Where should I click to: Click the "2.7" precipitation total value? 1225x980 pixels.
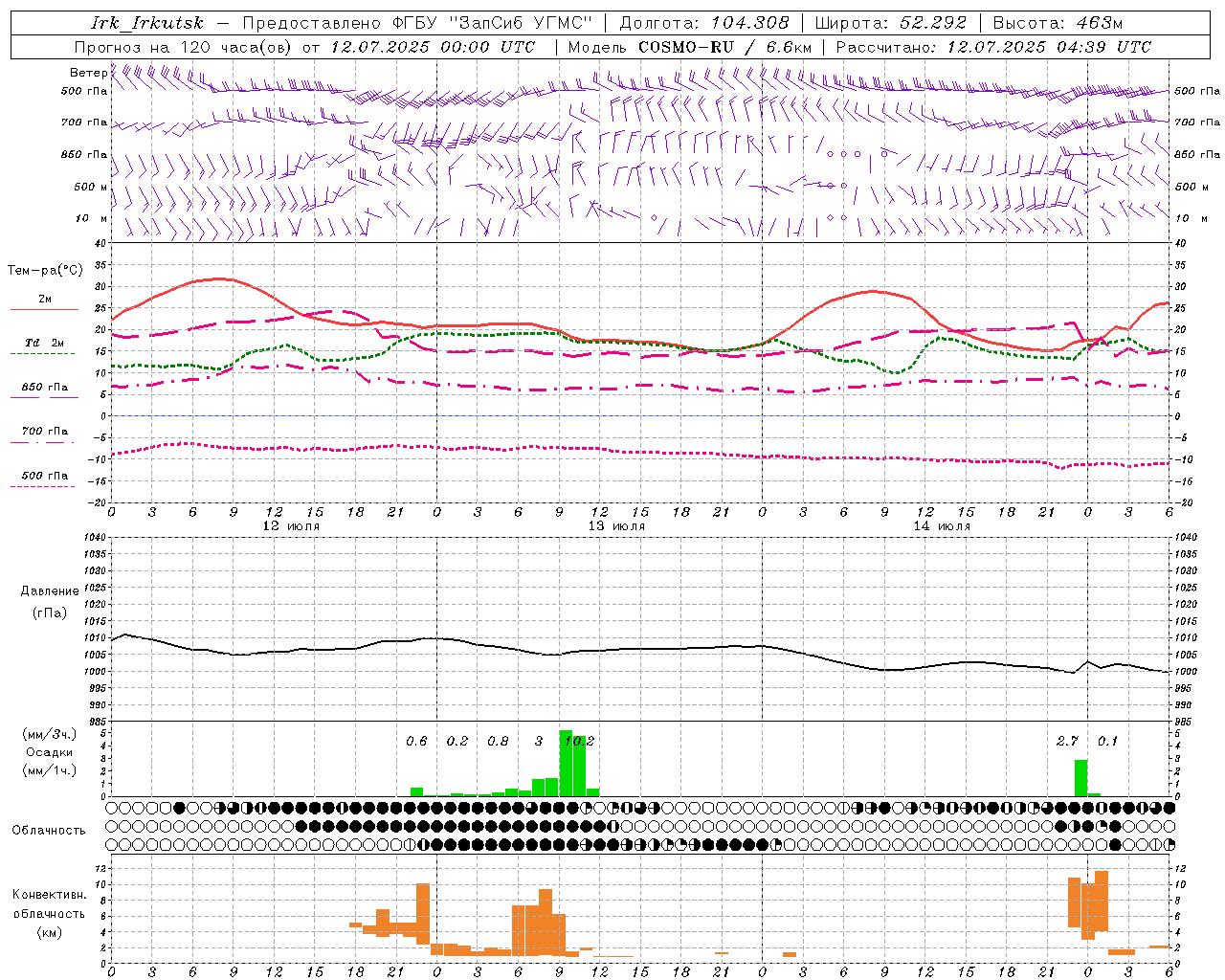1067,741
